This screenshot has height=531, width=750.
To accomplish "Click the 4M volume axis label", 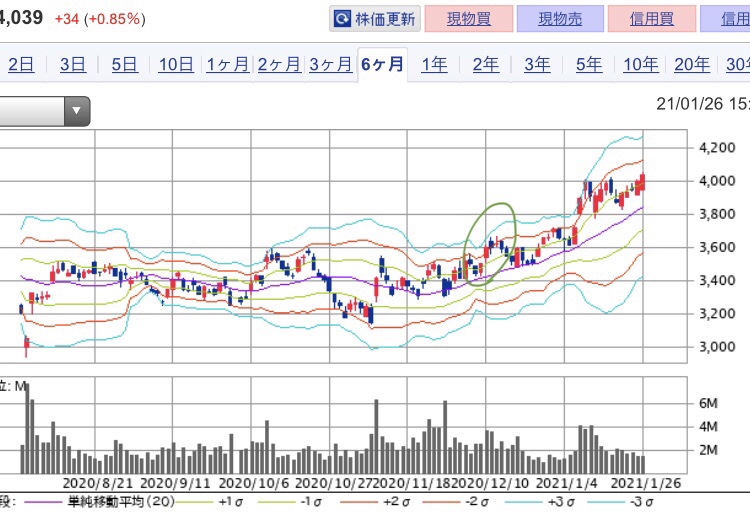I will 708,427.
